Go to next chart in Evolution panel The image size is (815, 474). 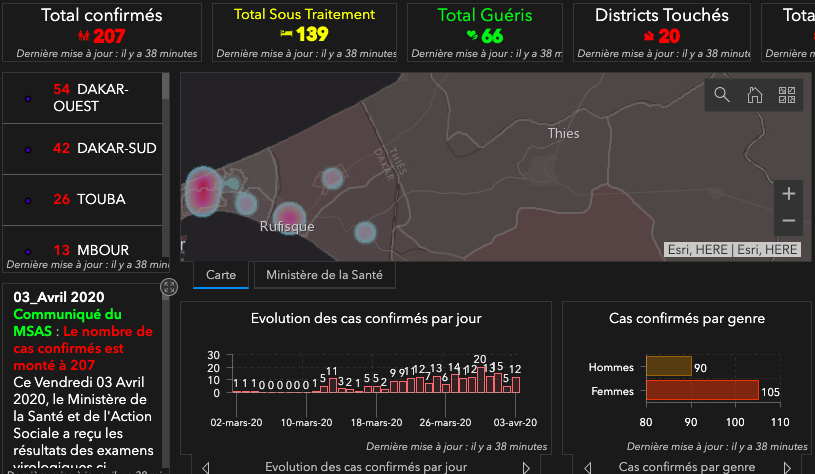(526, 468)
